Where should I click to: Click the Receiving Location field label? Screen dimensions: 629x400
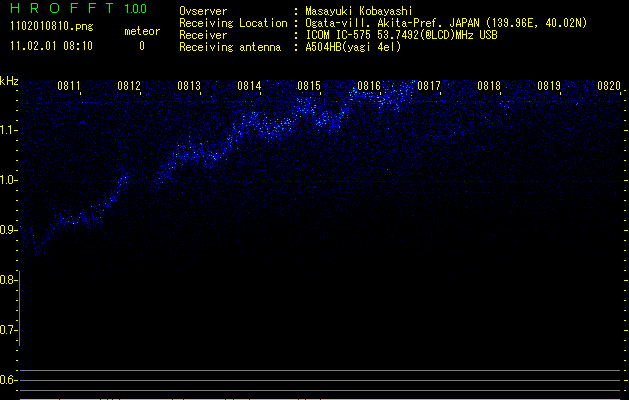tap(233, 23)
